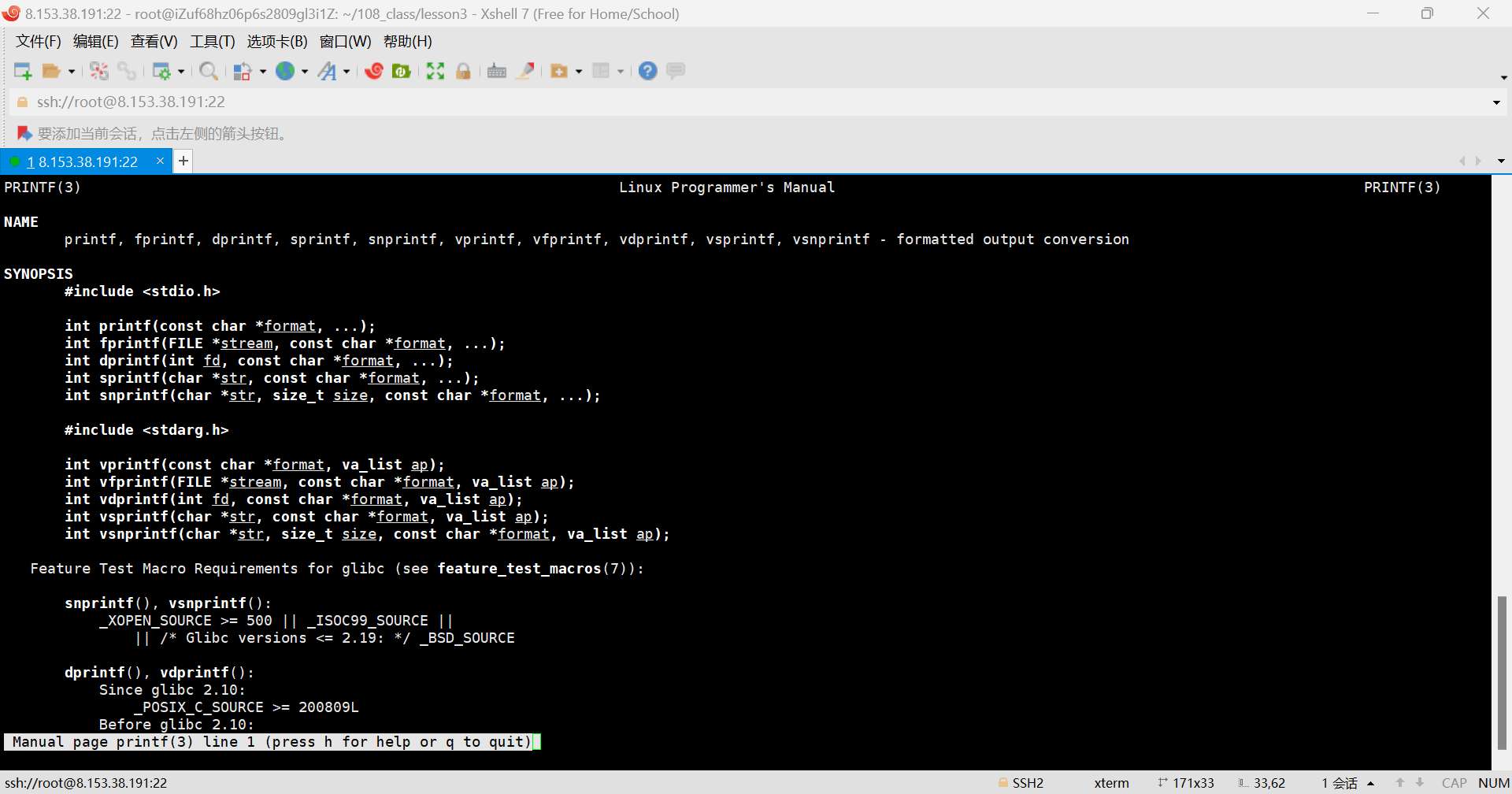1512x794 pixels.
Task: Add a new tab with plus button
Action: click(183, 161)
